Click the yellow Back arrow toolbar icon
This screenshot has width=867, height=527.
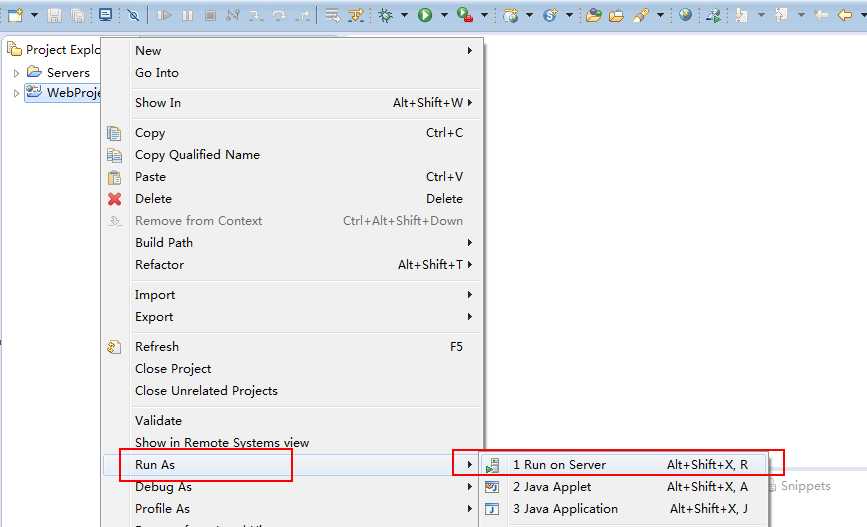coord(845,15)
